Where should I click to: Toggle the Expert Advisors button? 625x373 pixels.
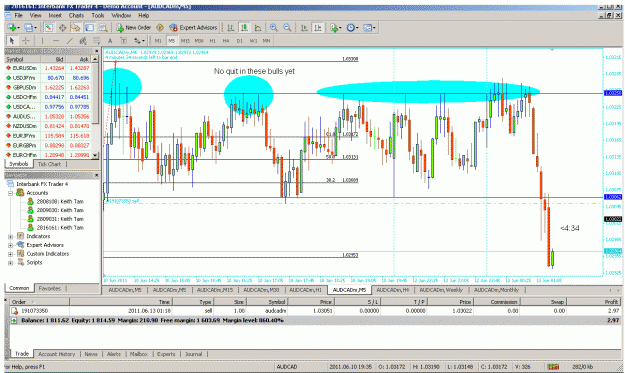tap(193, 27)
